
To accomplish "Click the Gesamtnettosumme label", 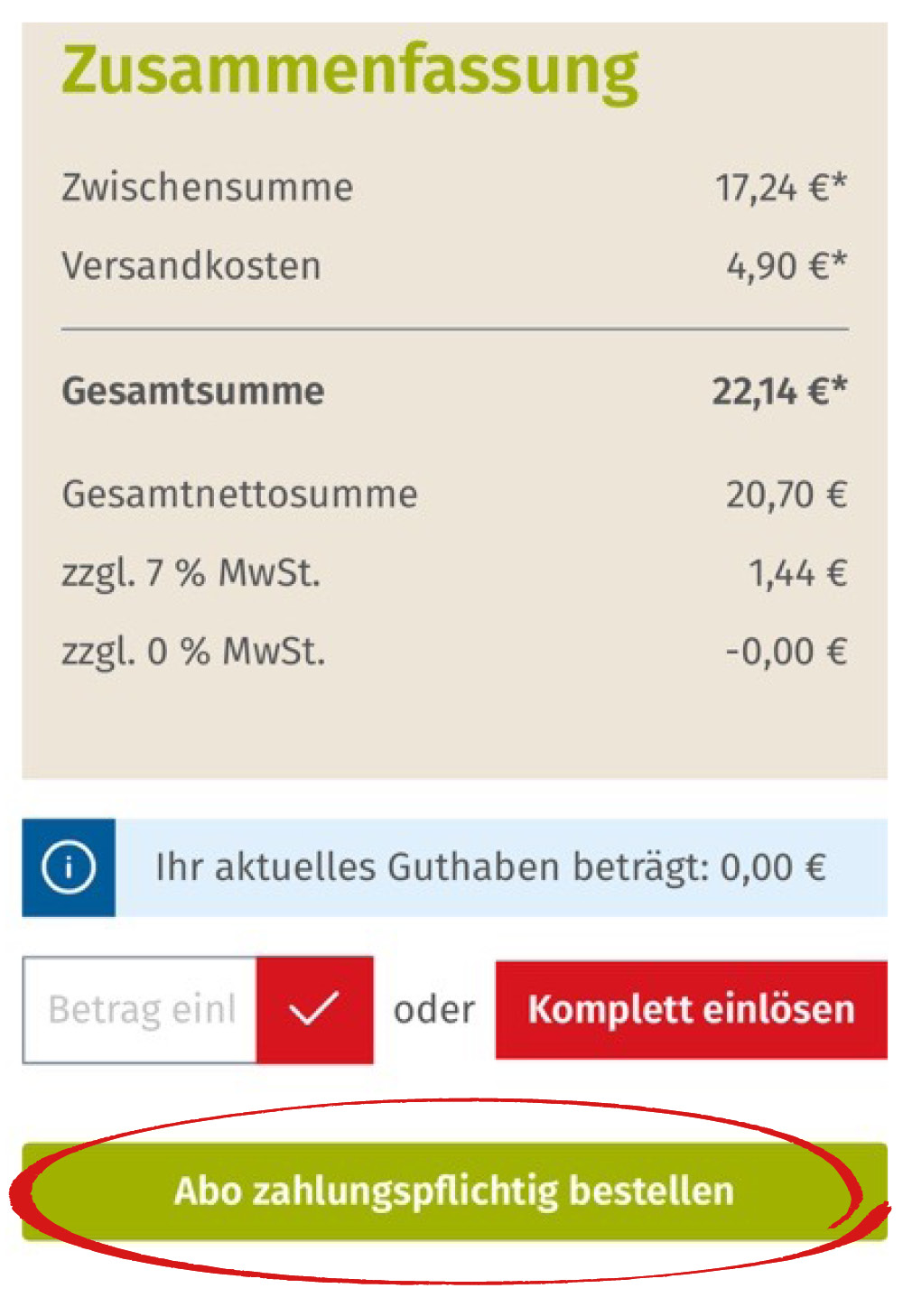I will pos(240,494).
